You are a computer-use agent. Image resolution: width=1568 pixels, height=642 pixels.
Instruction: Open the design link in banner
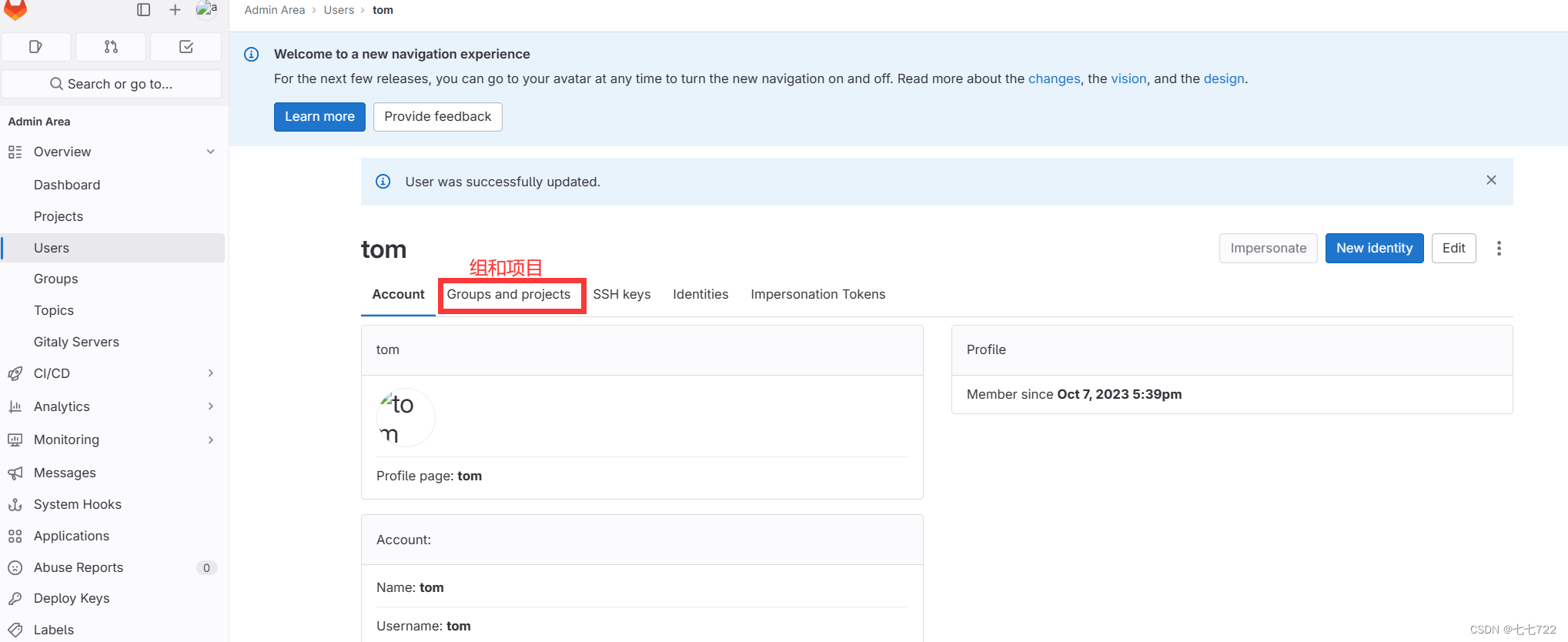(1224, 79)
